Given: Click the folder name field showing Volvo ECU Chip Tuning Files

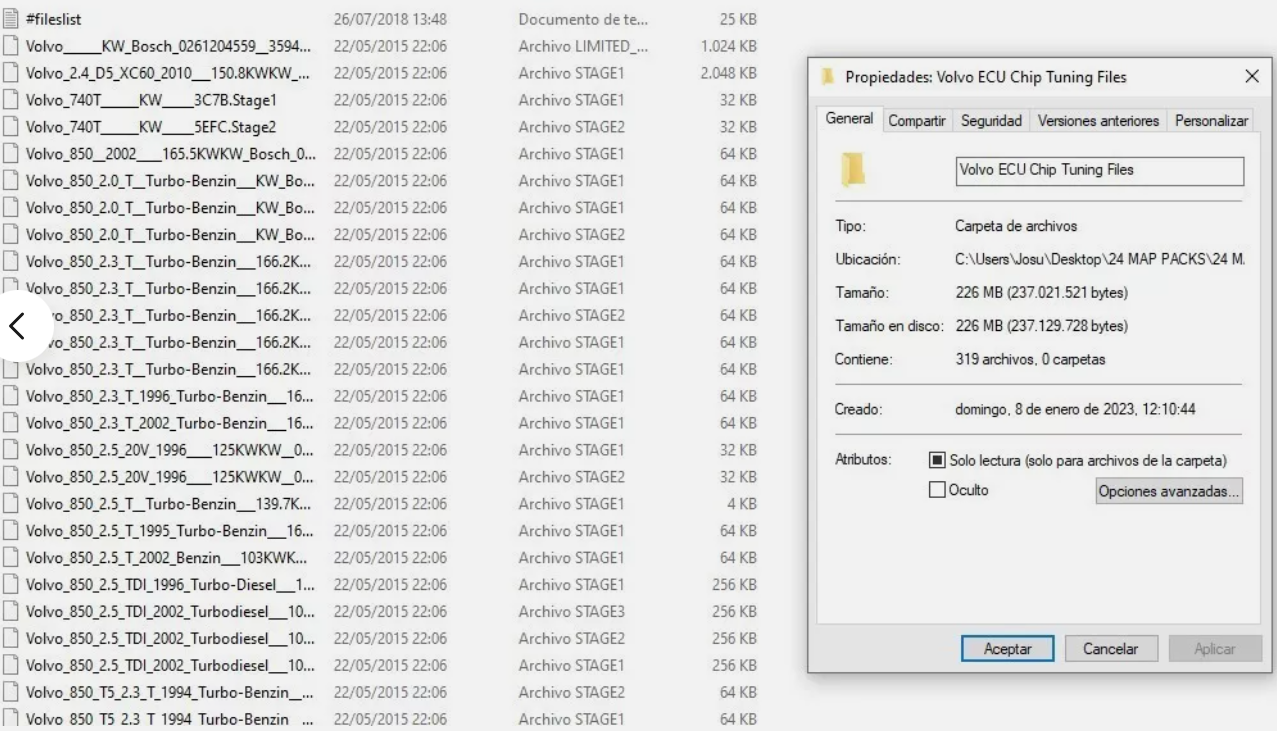Looking at the screenshot, I should (x=1098, y=170).
